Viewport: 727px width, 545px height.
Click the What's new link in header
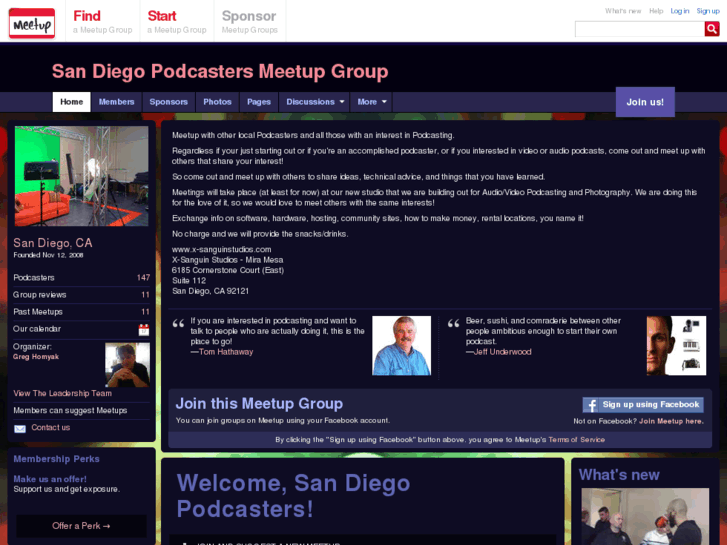(623, 11)
